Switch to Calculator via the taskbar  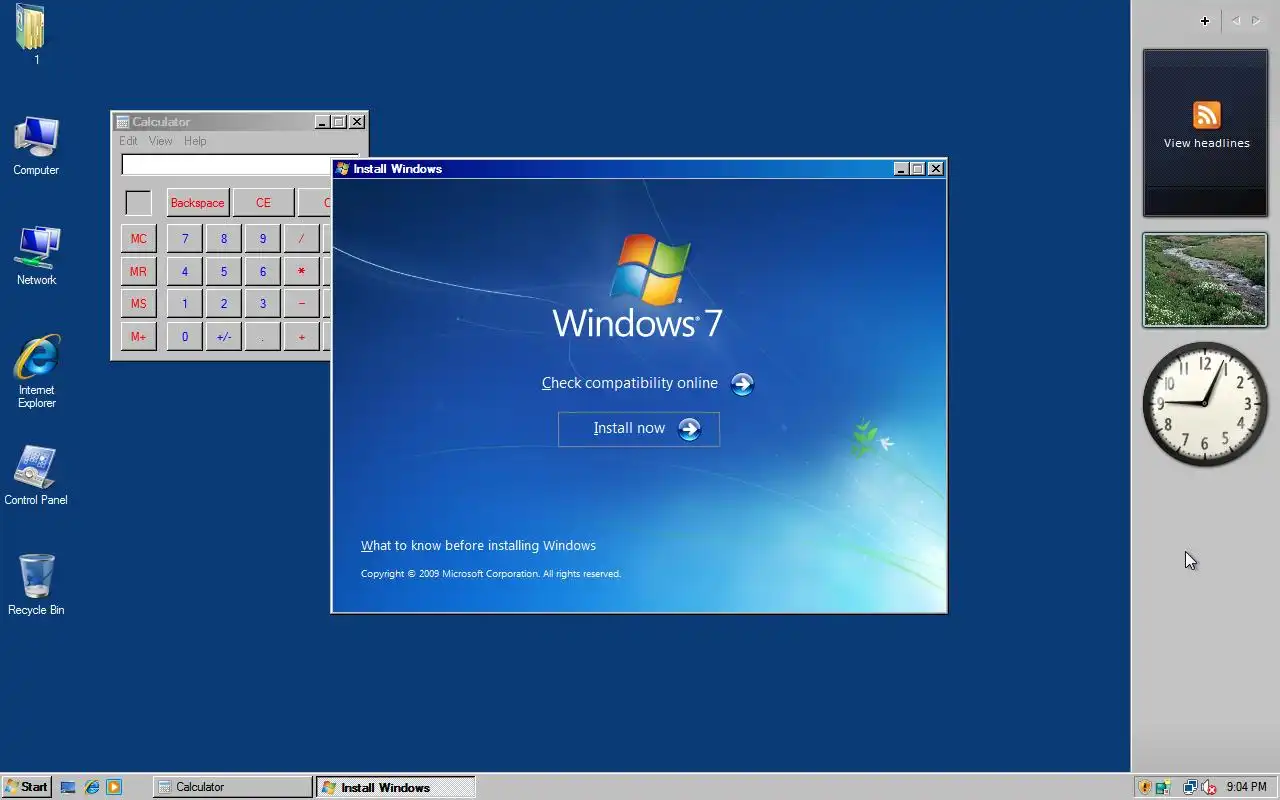pos(232,787)
